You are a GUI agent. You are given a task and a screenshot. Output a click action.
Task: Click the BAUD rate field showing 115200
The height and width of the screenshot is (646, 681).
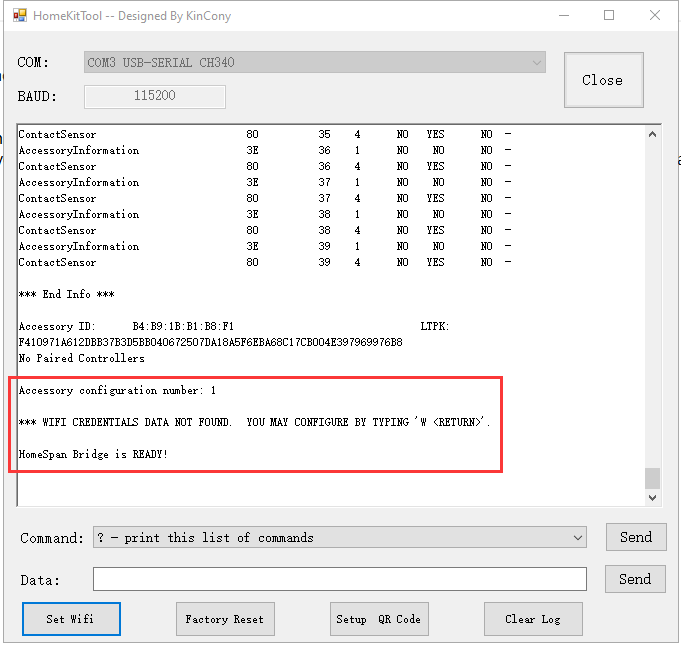coord(155,97)
